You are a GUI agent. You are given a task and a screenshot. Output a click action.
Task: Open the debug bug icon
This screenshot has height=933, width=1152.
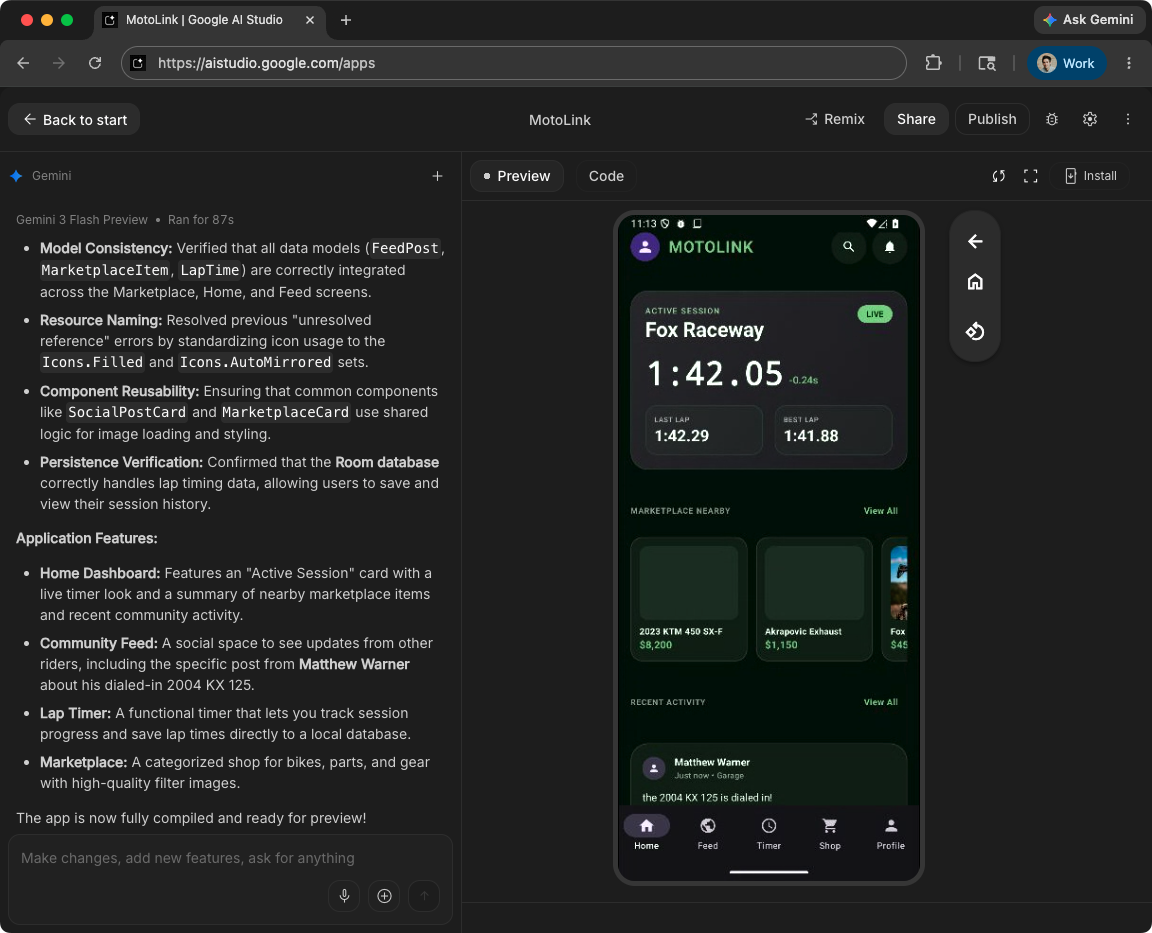[1052, 119]
